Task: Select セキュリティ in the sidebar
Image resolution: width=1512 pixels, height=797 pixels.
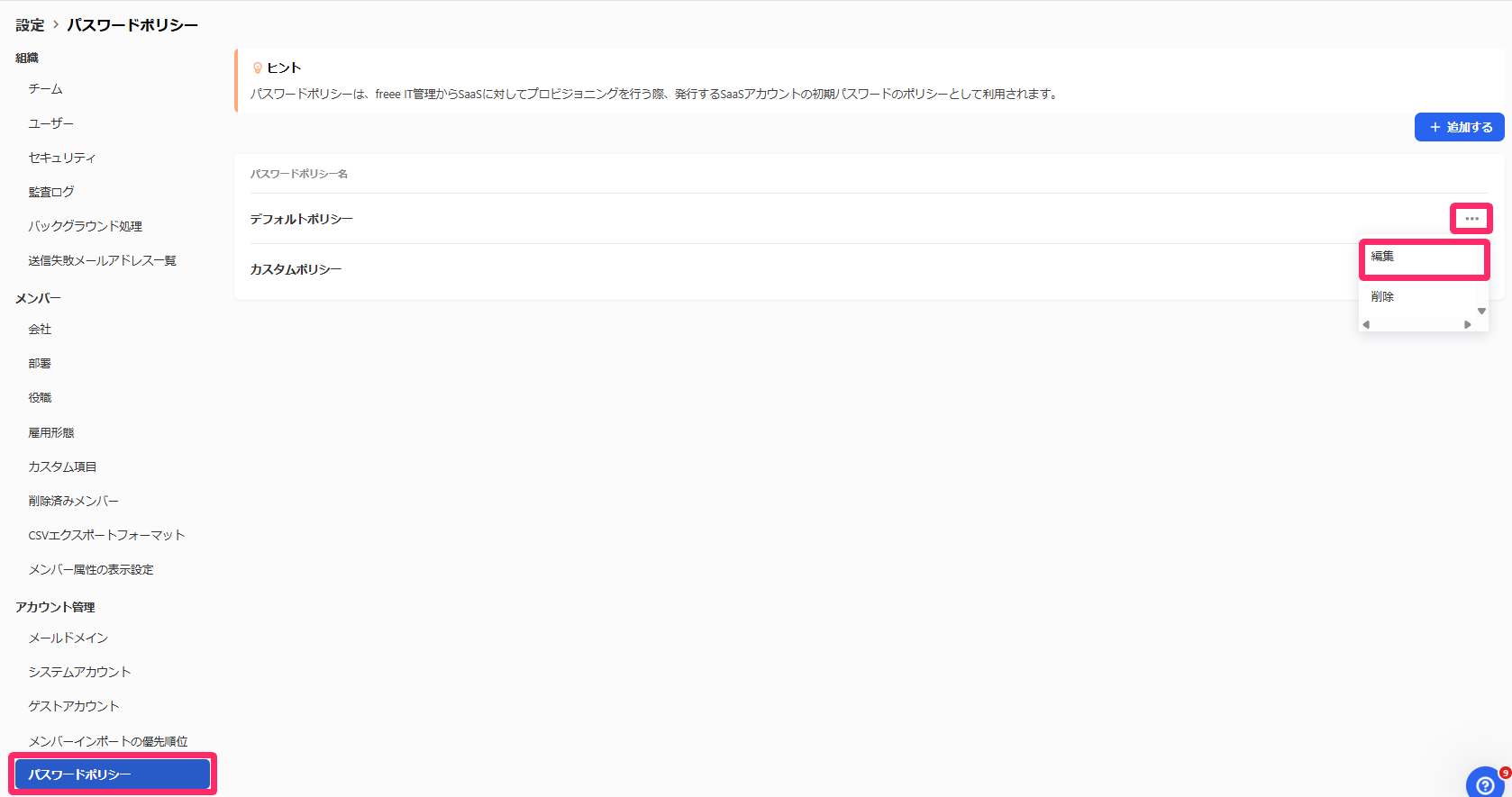Action: click(61, 158)
